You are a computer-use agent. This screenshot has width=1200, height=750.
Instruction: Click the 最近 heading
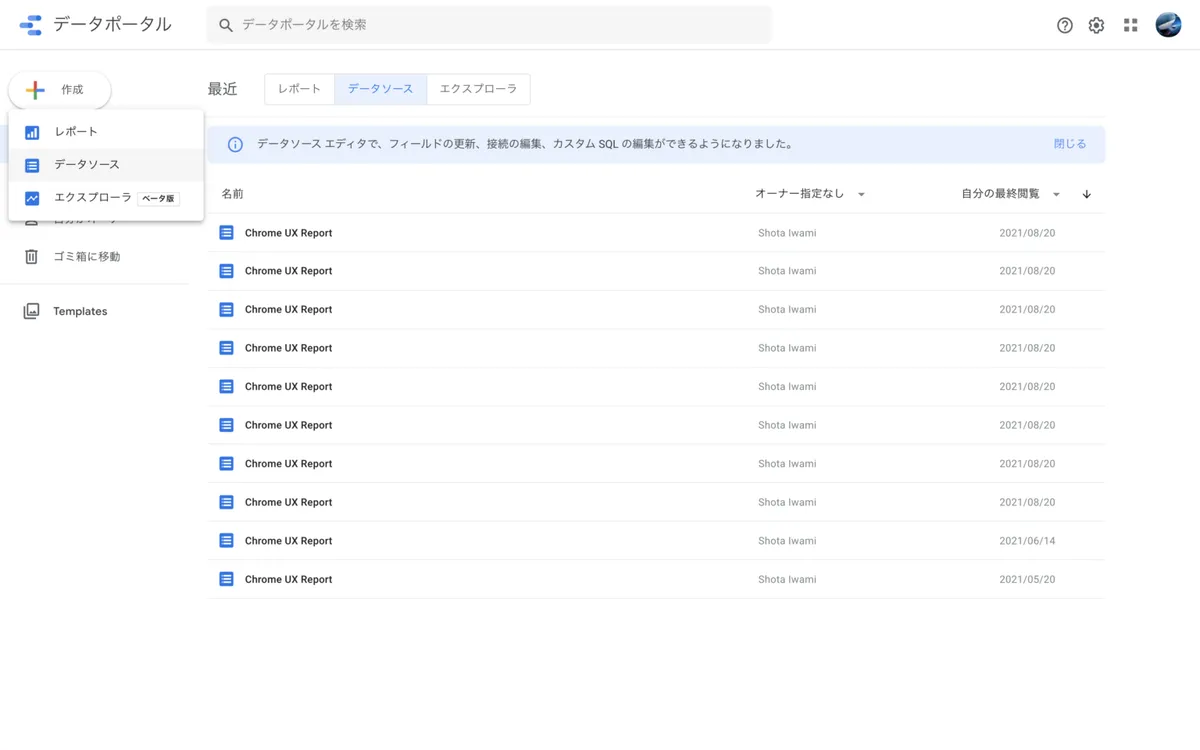tap(222, 89)
